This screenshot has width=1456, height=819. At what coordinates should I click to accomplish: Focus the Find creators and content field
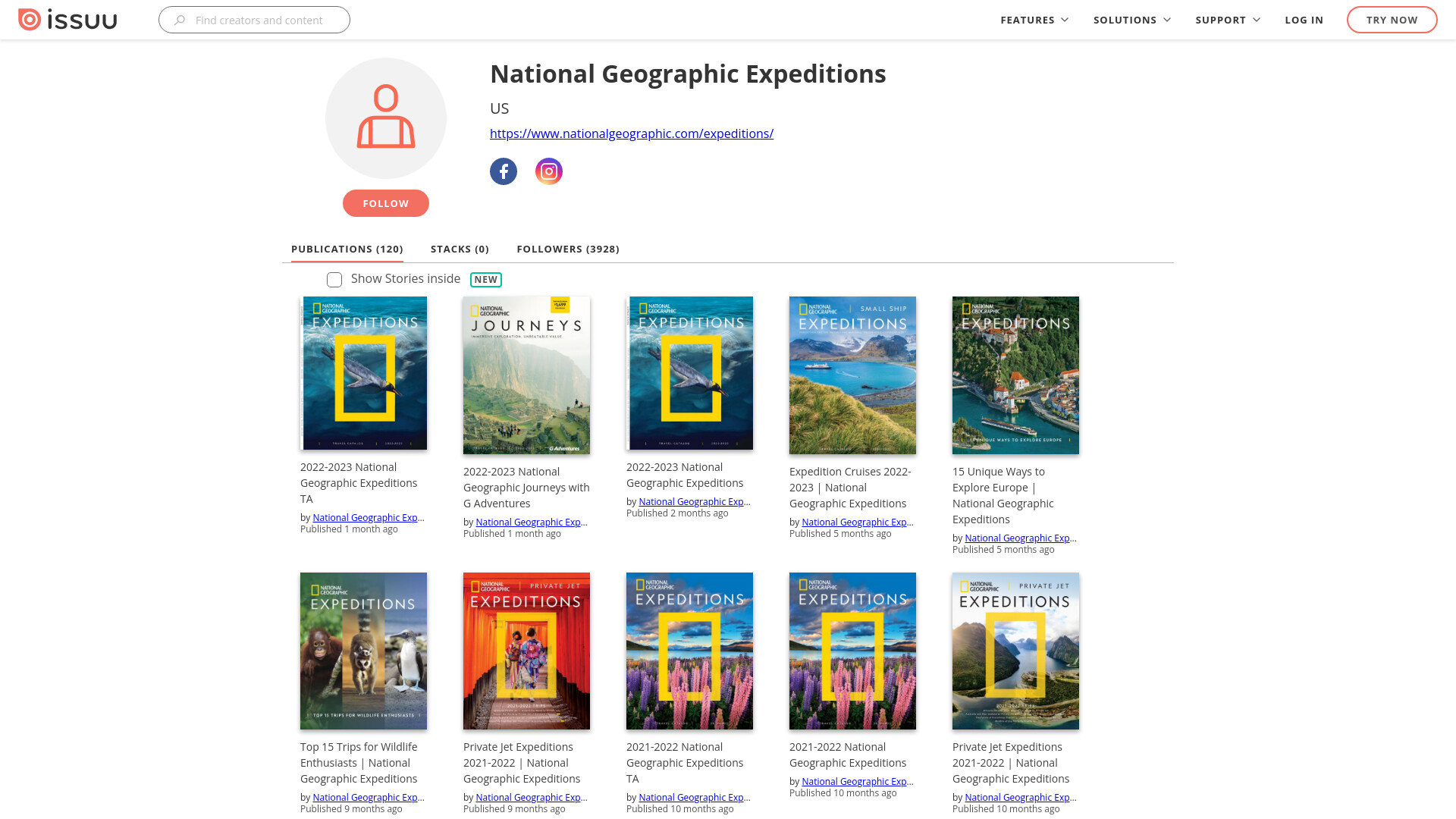pyautogui.click(x=254, y=20)
